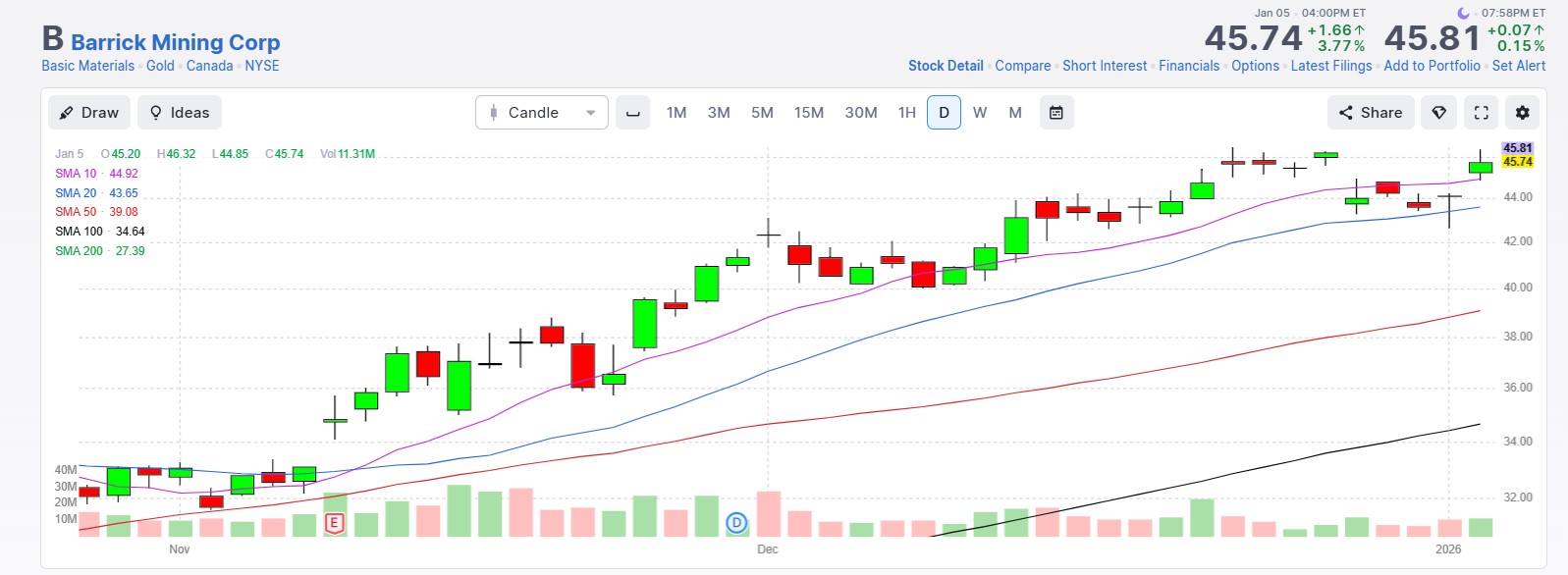Image resolution: width=1568 pixels, height=575 pixels.
Task: Enter fullscreen chart mode
Action: 1481,113
